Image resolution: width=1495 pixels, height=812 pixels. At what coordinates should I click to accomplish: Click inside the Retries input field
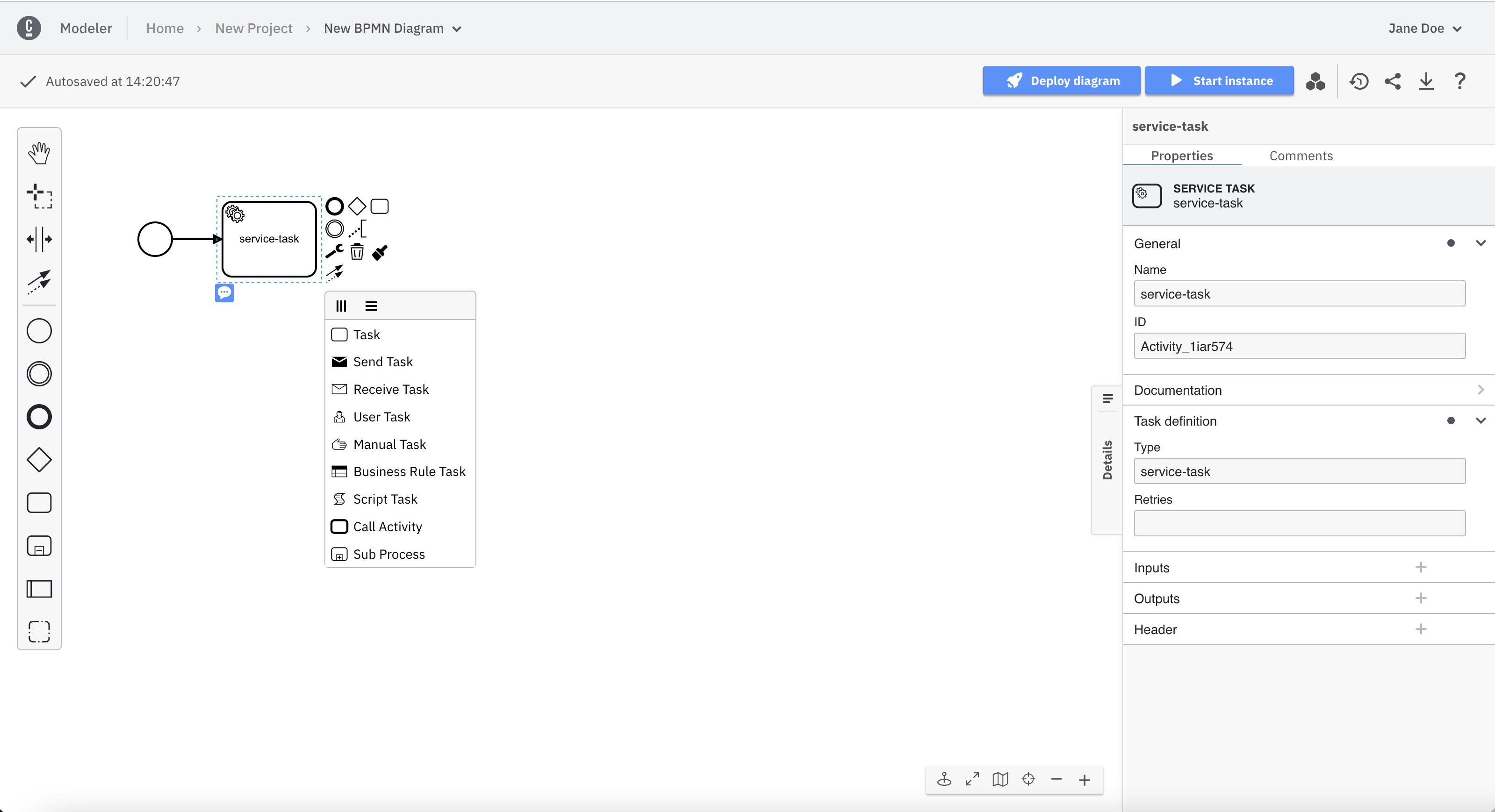coord(1299,523)
